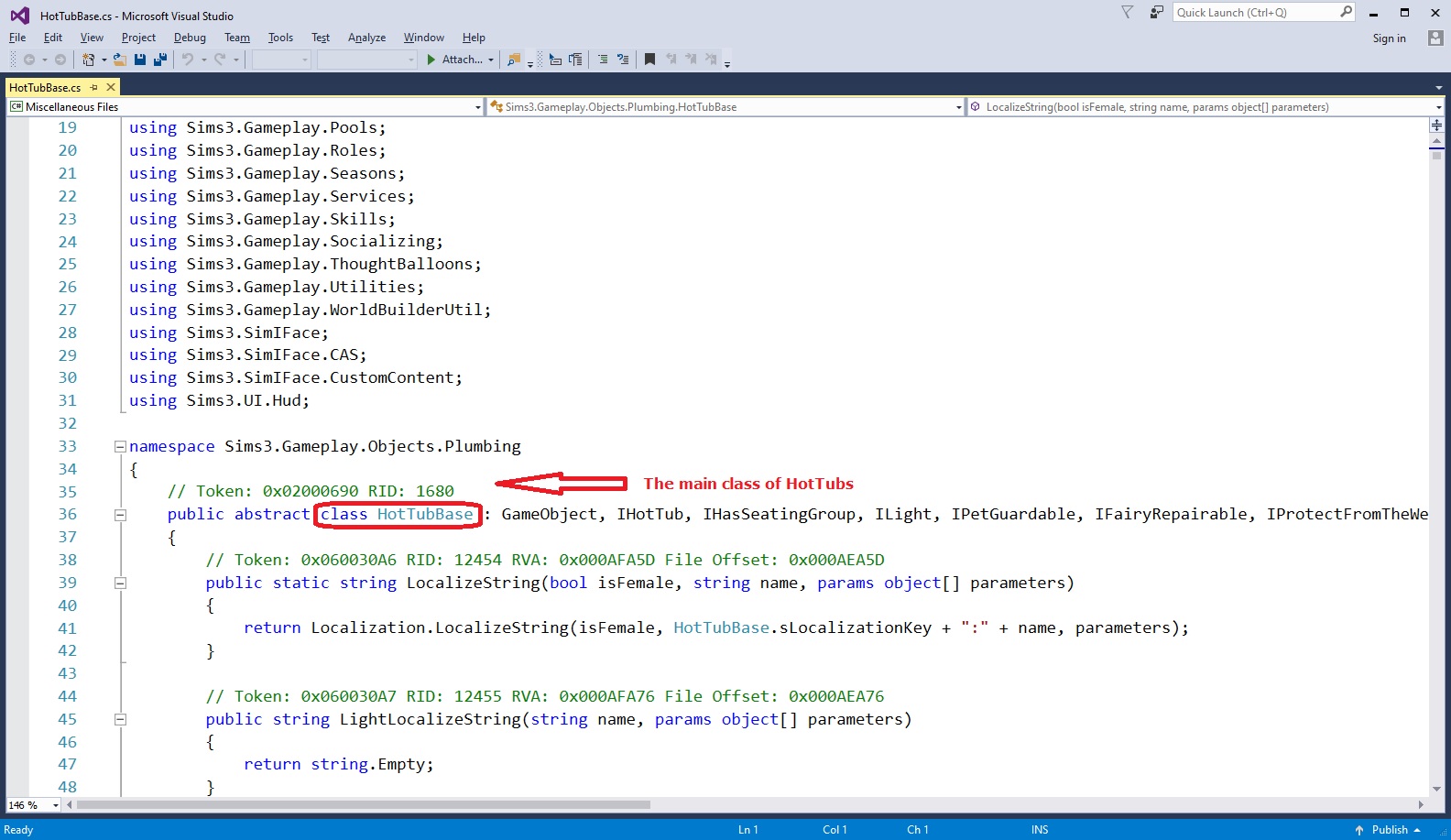Click the Decrease Indent toolbar icon
Image resolution: width=1451 pixels, height=840 pixels.
click(x=555, y=60)
